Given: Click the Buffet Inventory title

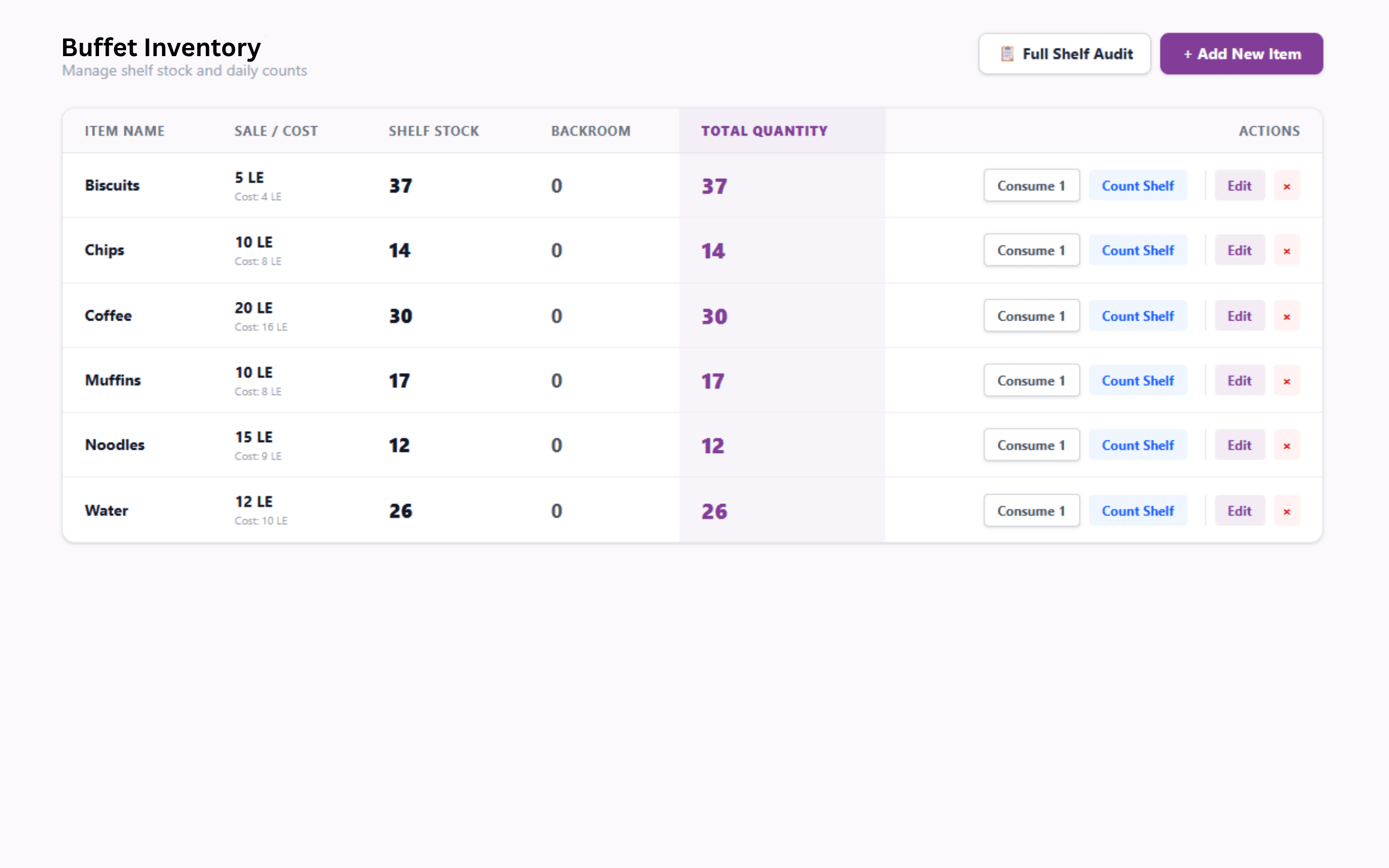Looking at the screenshot, I should (x=161, y=47).
